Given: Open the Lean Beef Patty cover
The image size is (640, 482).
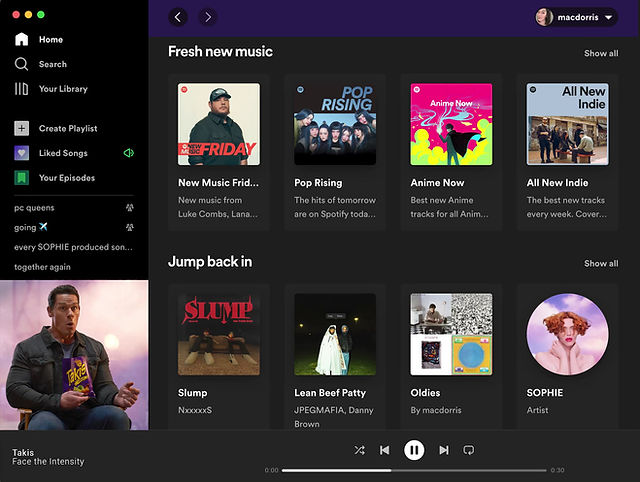Looking at the screenshot, I should click(x=335, y=334).
